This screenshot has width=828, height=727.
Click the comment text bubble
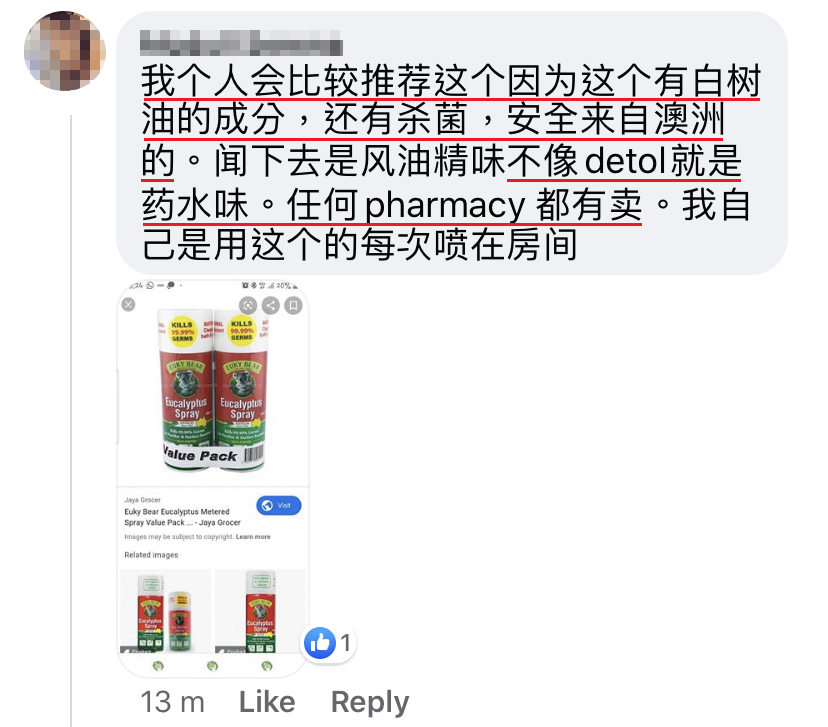coord(451,143)
